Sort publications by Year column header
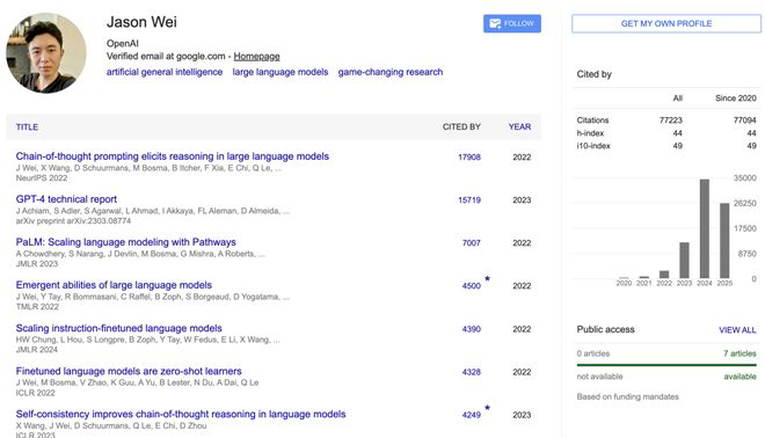This screenshot has width=765, height=438. 520,127
